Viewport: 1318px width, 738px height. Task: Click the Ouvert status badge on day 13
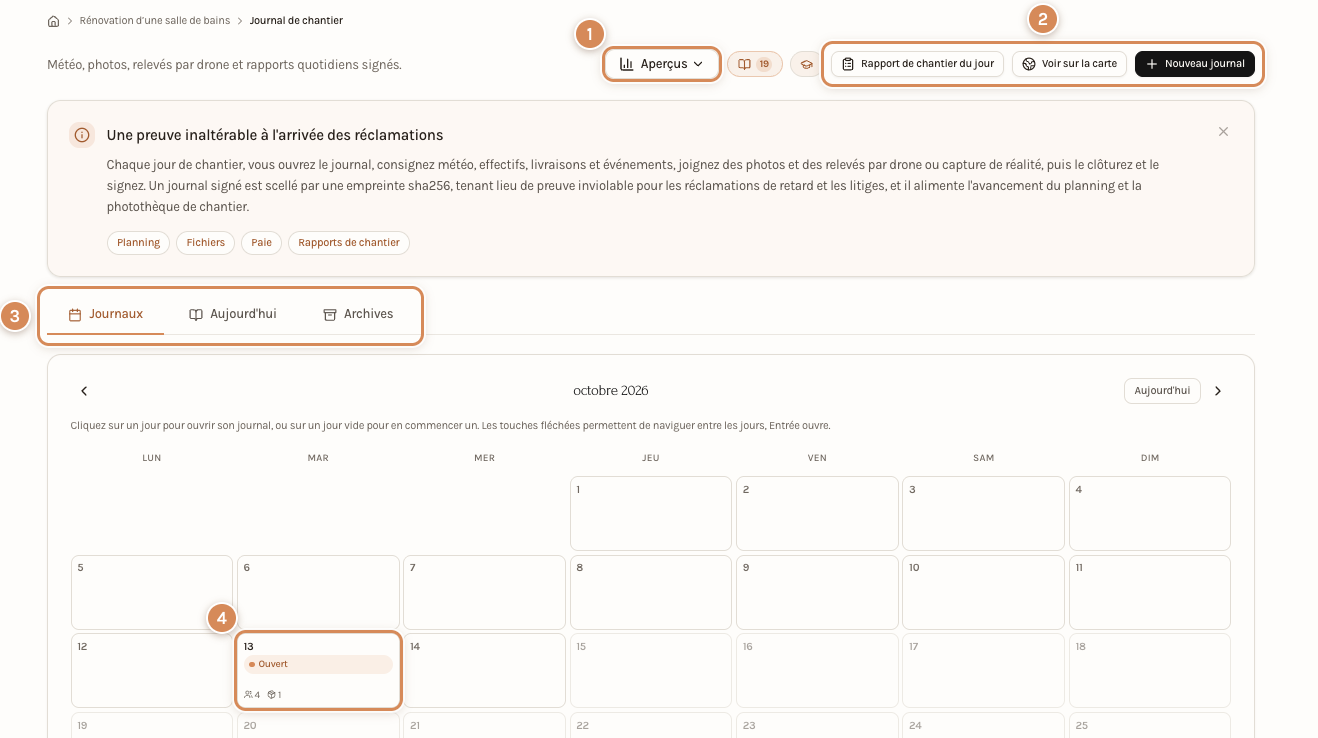tap(318, 664)
